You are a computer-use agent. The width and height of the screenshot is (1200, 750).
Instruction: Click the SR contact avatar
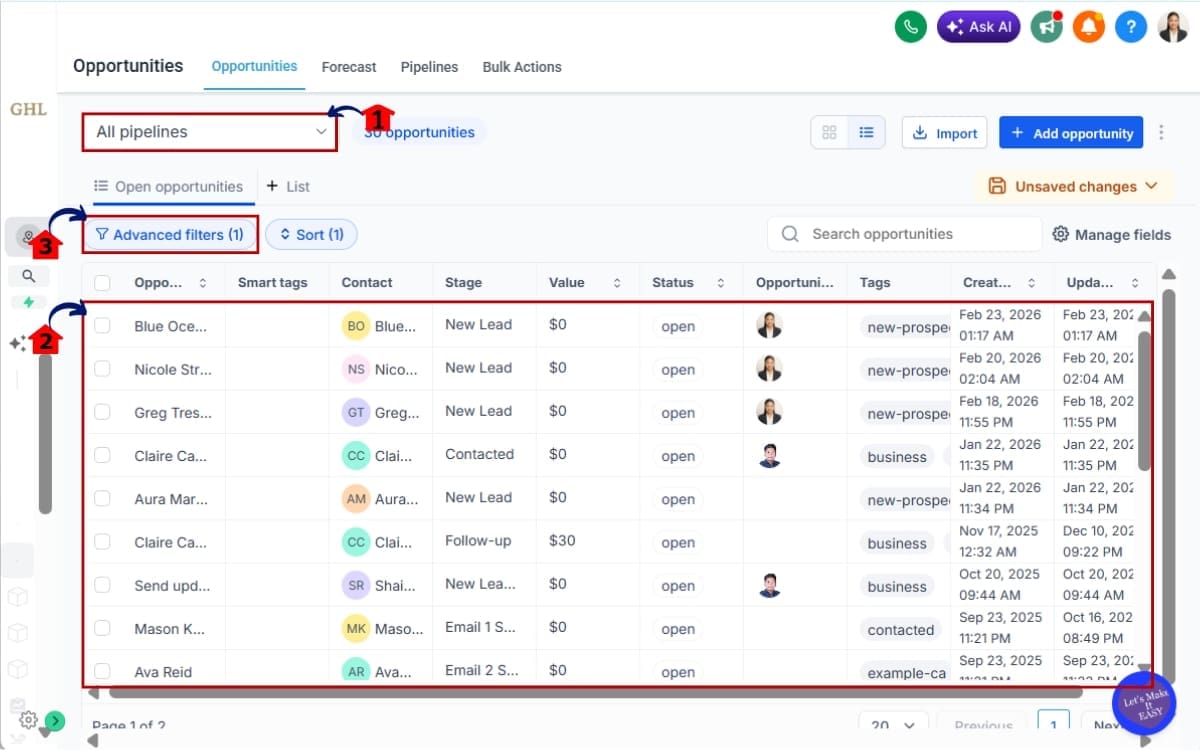click(x=356, y=585)
